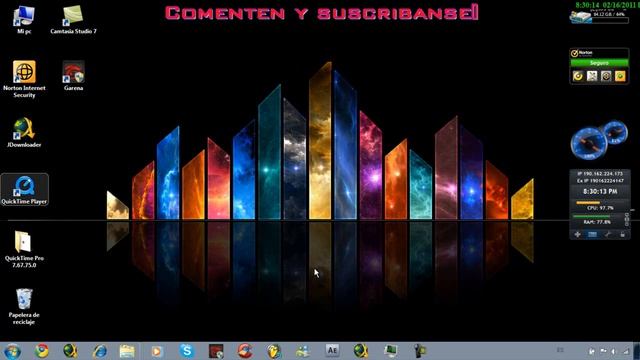
Task: Click the blue display icon in gadget
Action: click(x=592, y=234)
